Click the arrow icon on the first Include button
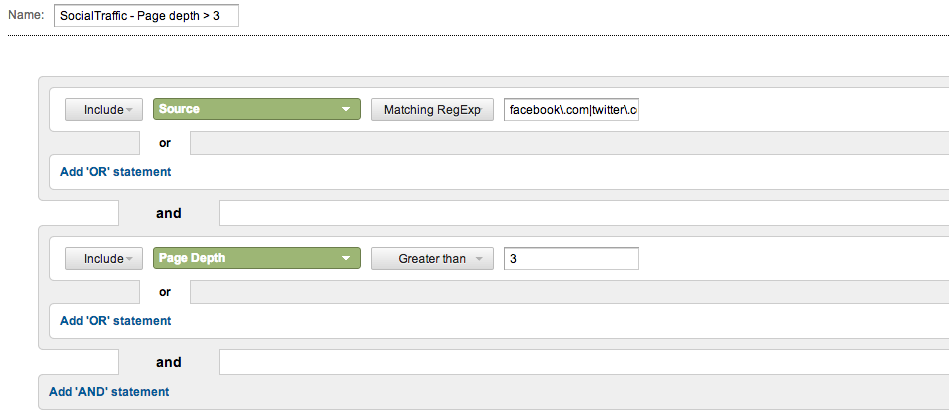949x419 pixels. coord(131,110)
